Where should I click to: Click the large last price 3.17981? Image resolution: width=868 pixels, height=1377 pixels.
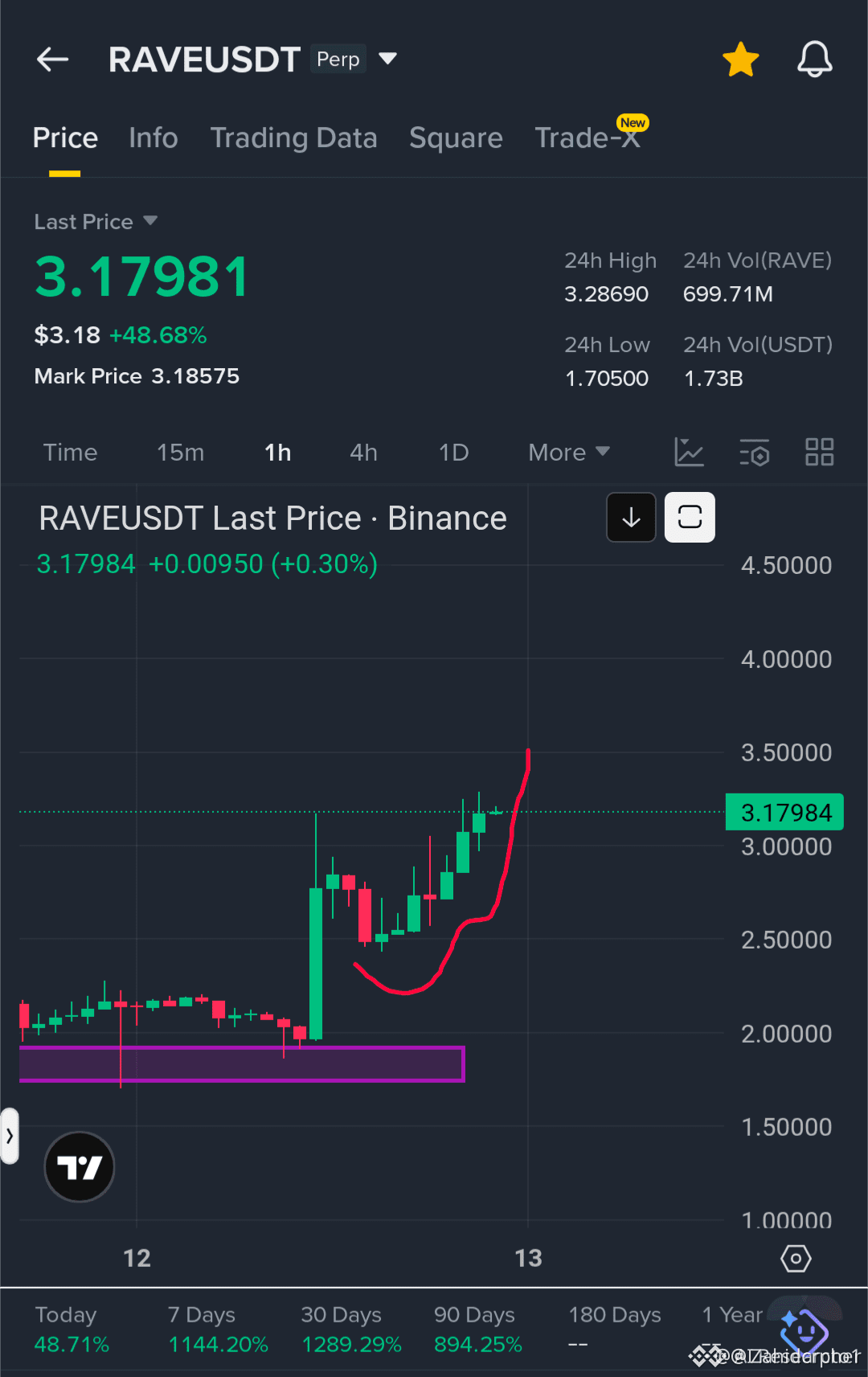click(141, 277)
